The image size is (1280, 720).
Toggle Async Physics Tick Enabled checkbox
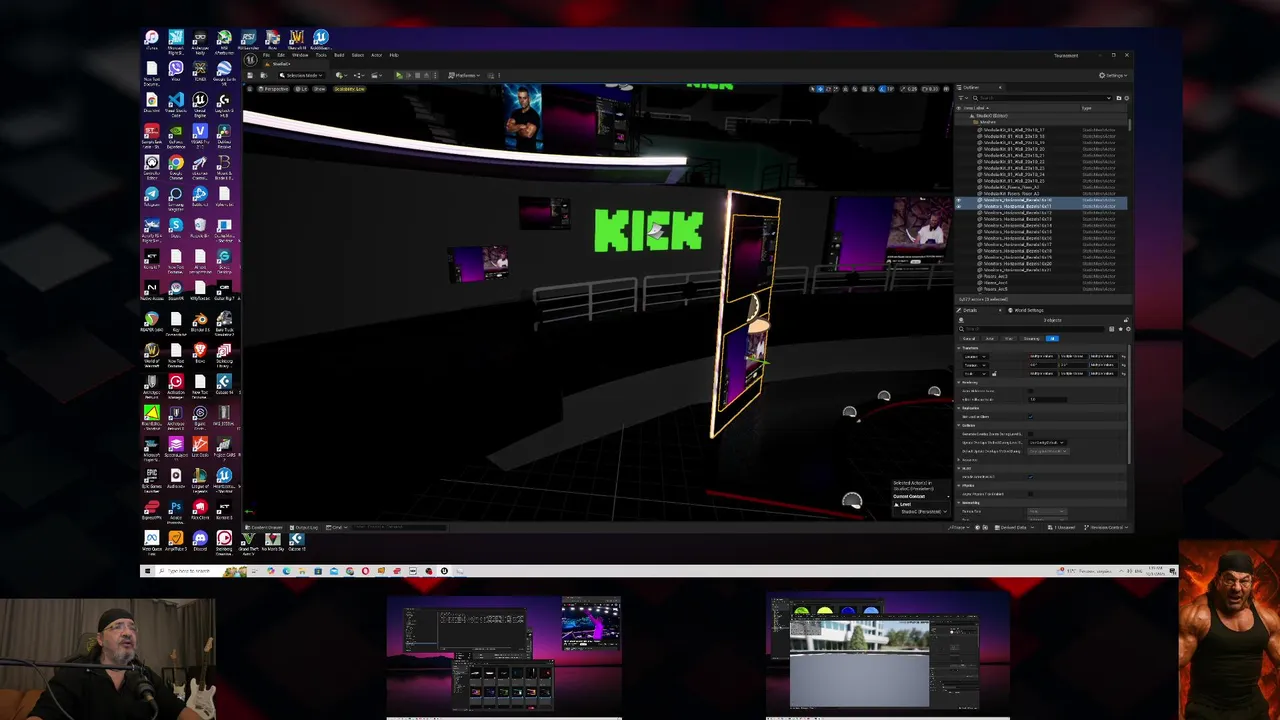pyautogui.click(x=1030, y=494)
